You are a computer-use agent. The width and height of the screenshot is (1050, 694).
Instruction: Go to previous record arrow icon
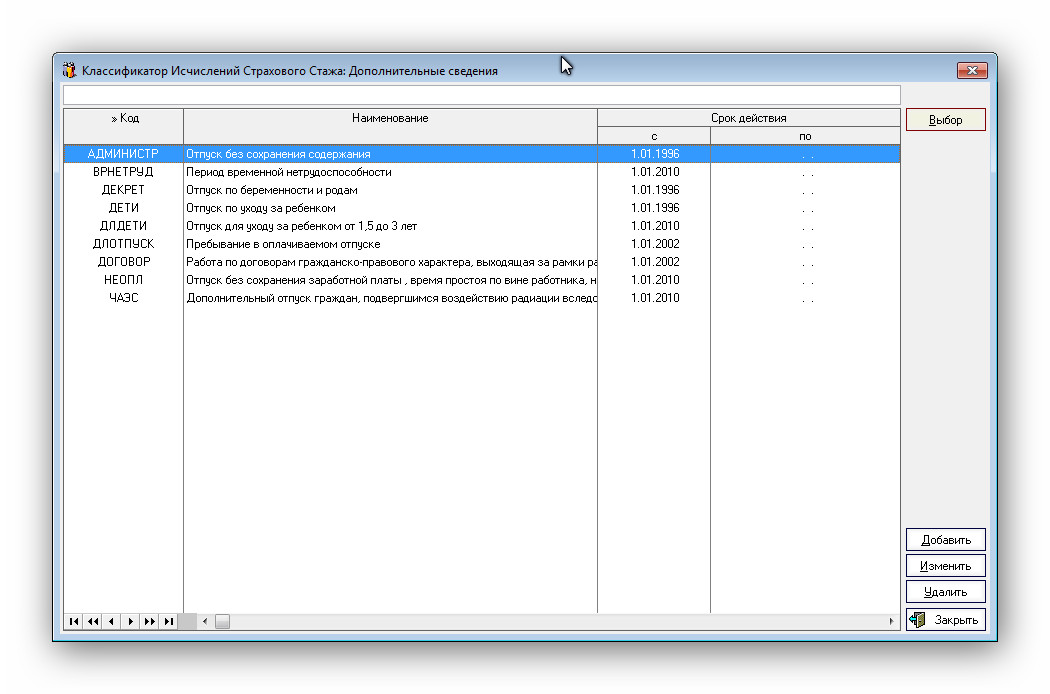pos(111,622)
